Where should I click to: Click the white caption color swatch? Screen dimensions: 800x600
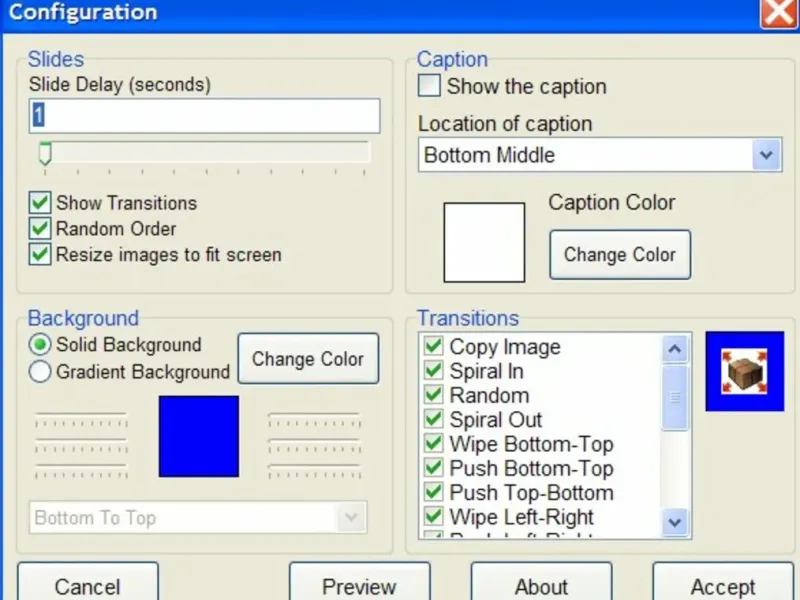(x=484, y=242)
